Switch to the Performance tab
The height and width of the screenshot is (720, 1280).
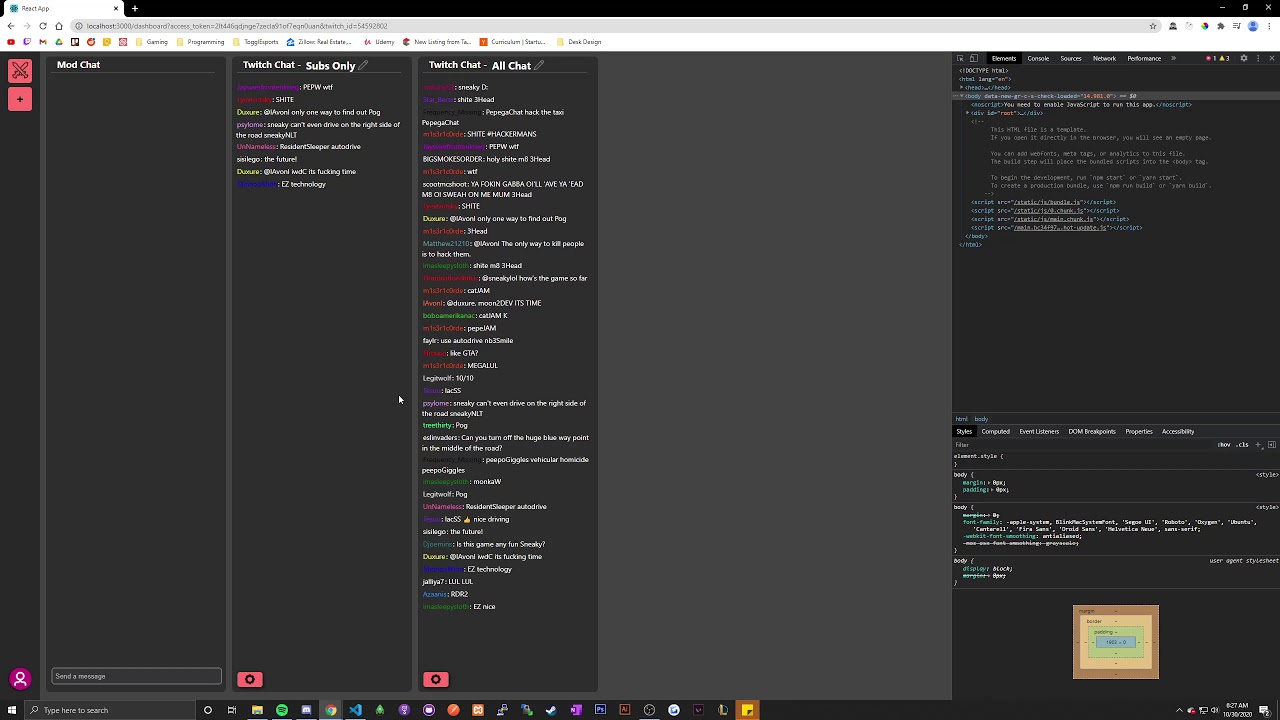1144,58
